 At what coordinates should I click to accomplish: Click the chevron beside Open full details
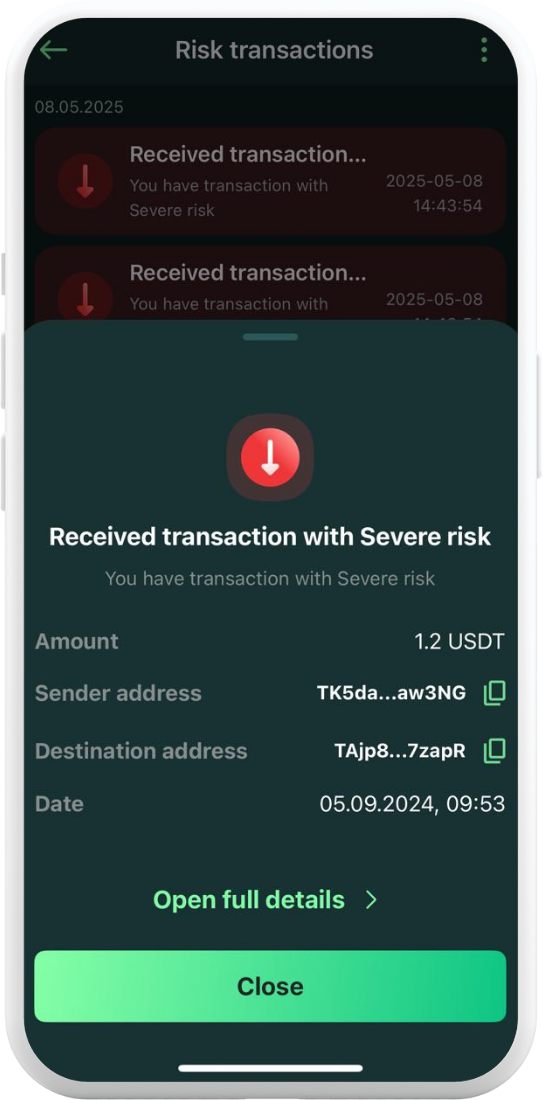(372, 900)
